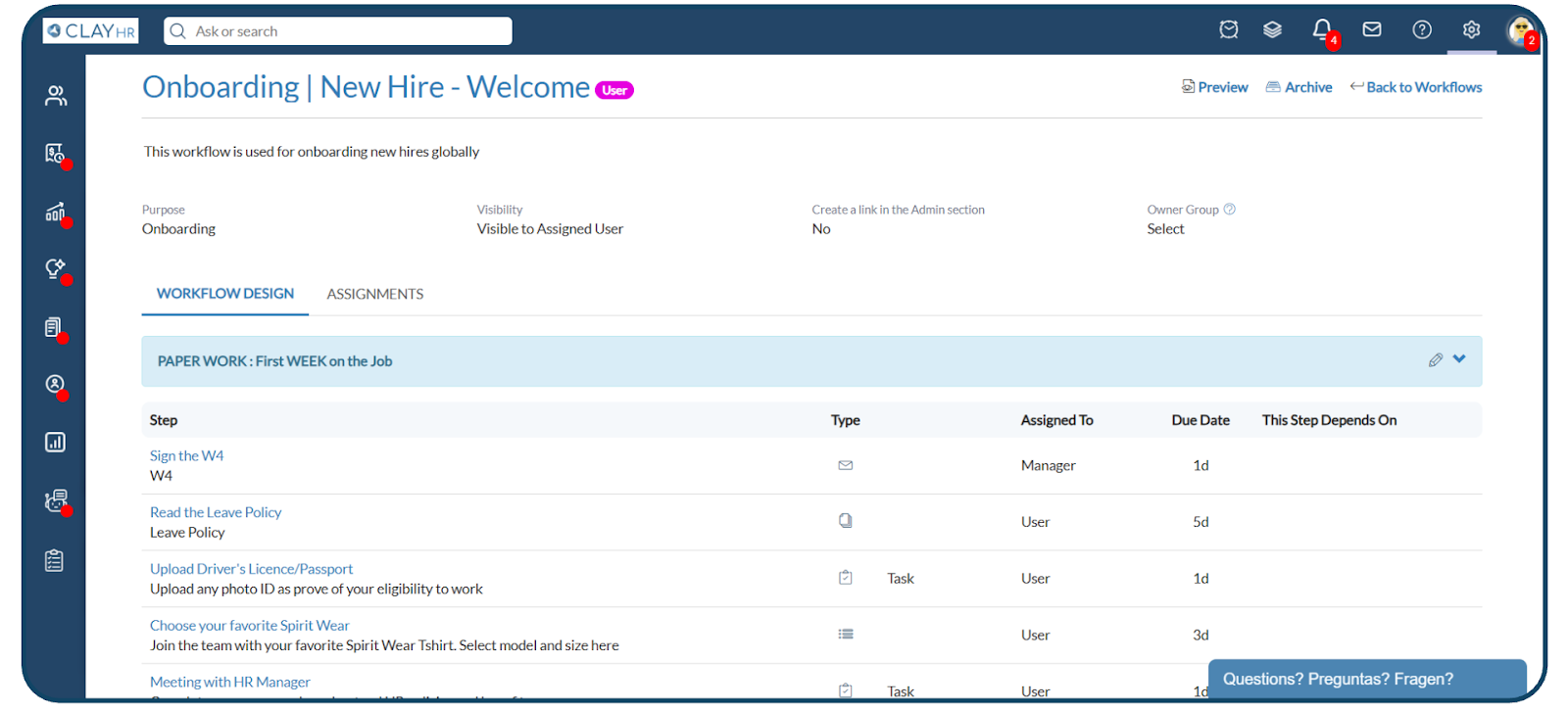Open the reports bar chart icon in sidebar
Viewport: 1568px width, 710px height.
coord(56,443)
